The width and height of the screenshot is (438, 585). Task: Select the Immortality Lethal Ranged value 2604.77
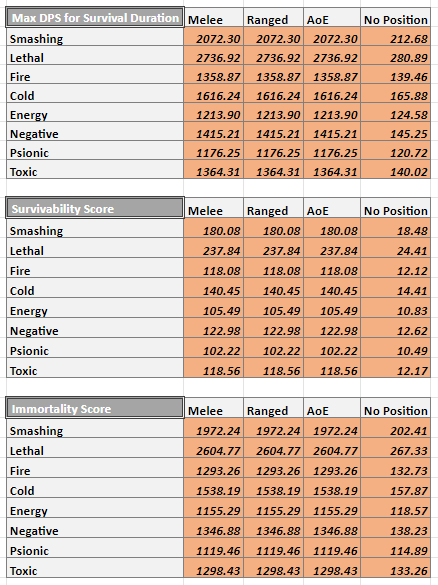coord(273,450)
